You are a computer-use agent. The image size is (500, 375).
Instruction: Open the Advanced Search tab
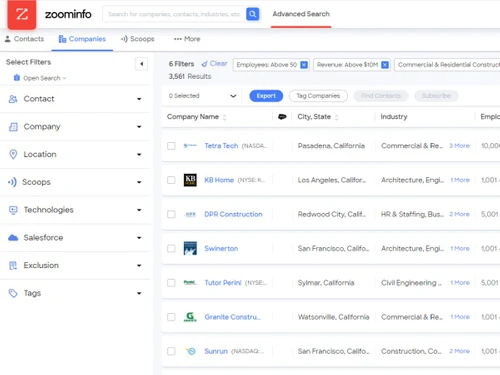point(301,14)
